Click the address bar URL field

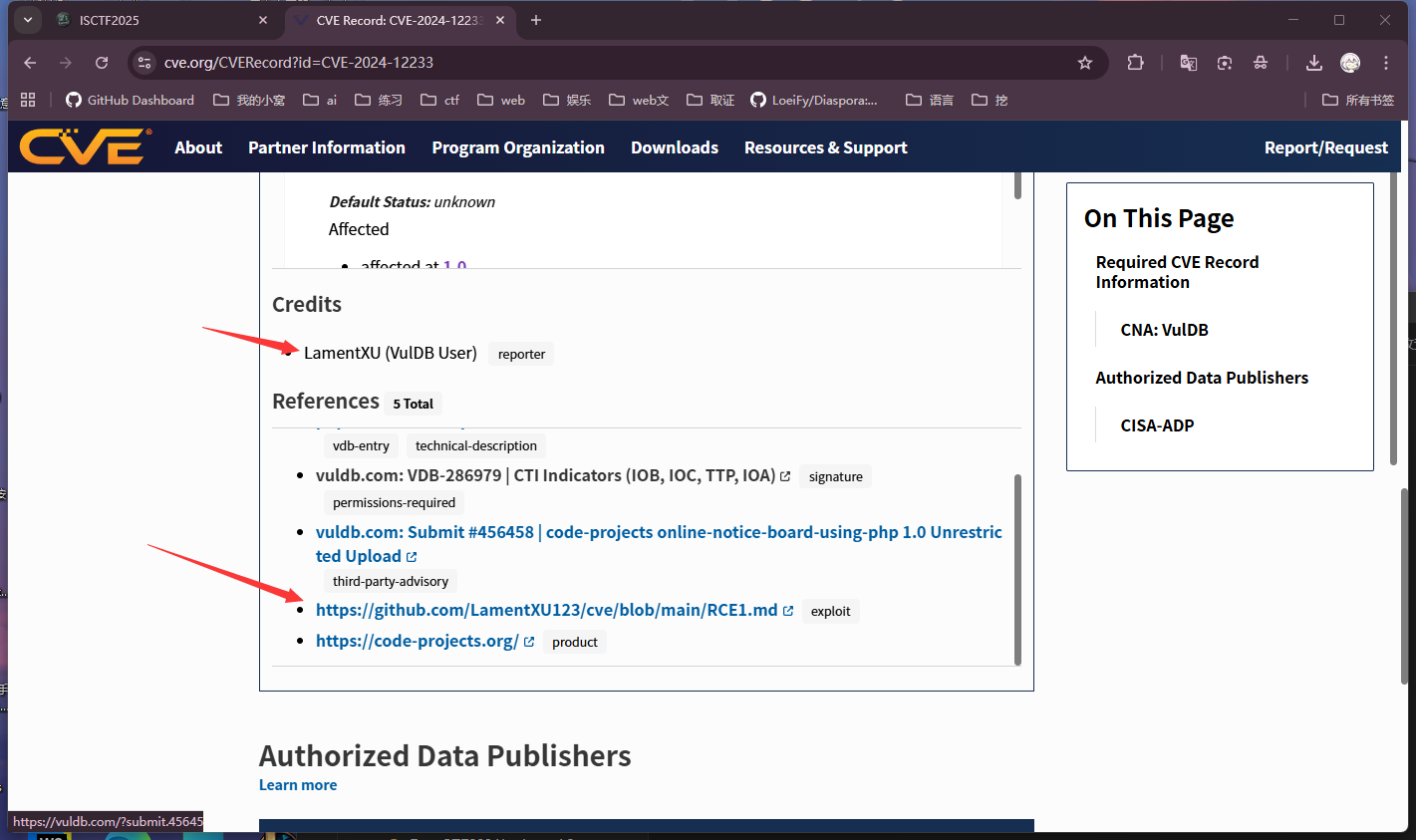[x=598, y=63]
